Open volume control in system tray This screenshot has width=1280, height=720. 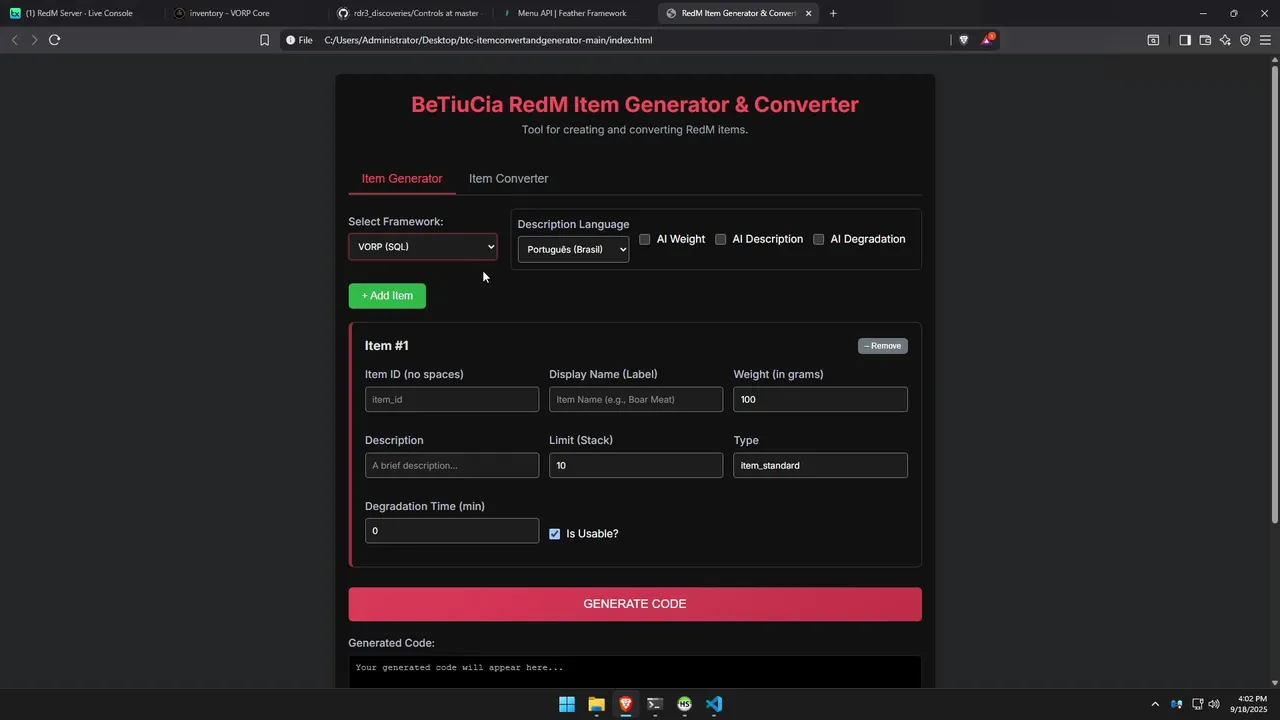point(1214,704)
